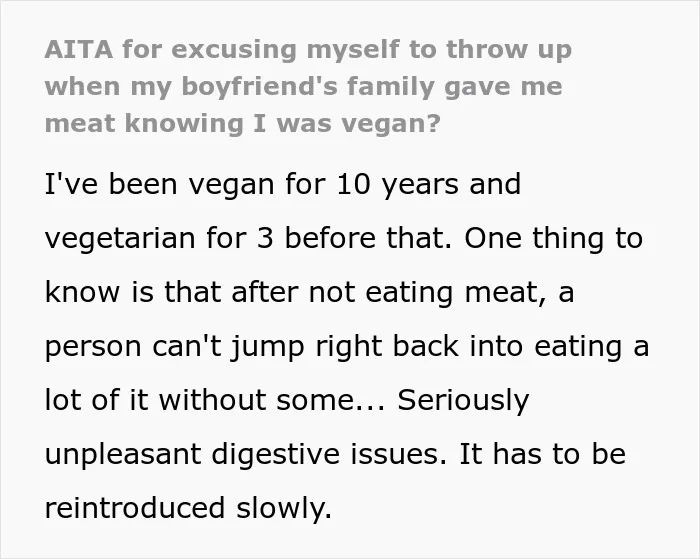Click the 'AITA' word in the title

(x=79, y=49)
